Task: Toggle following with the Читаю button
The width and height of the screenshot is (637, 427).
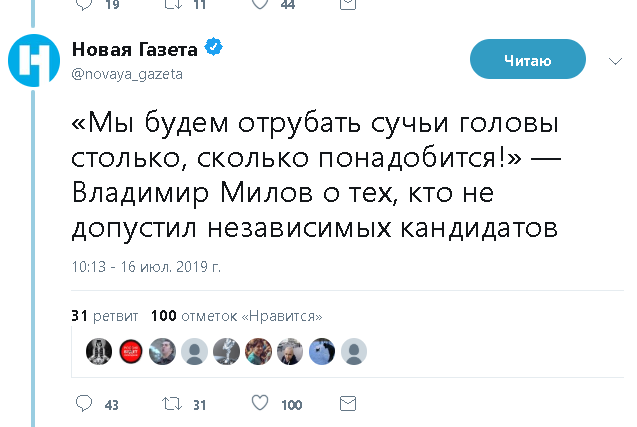Action: pyautogui.click(x=527, y=61)
